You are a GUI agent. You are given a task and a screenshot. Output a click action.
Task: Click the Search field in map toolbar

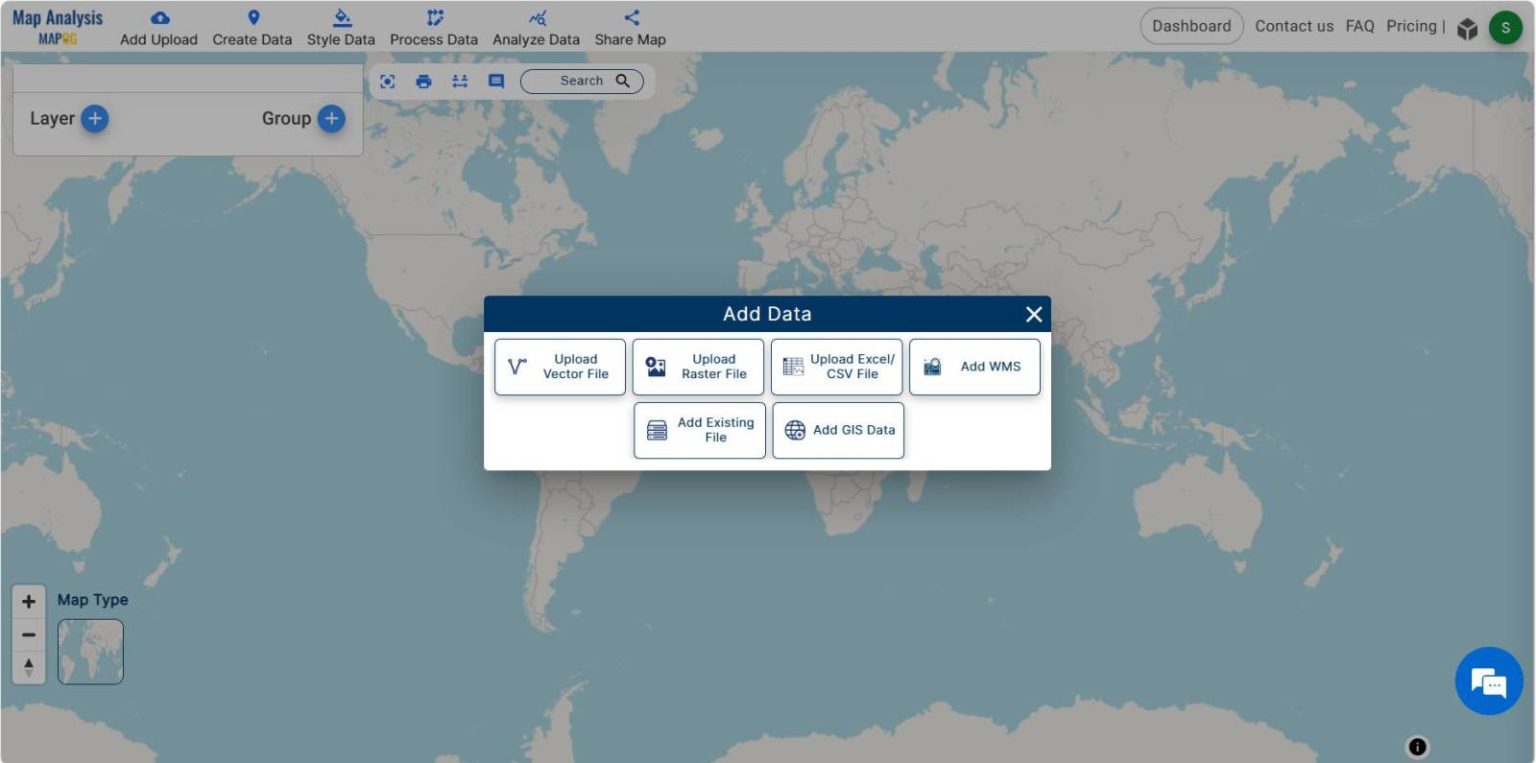[x=581, y=81]
